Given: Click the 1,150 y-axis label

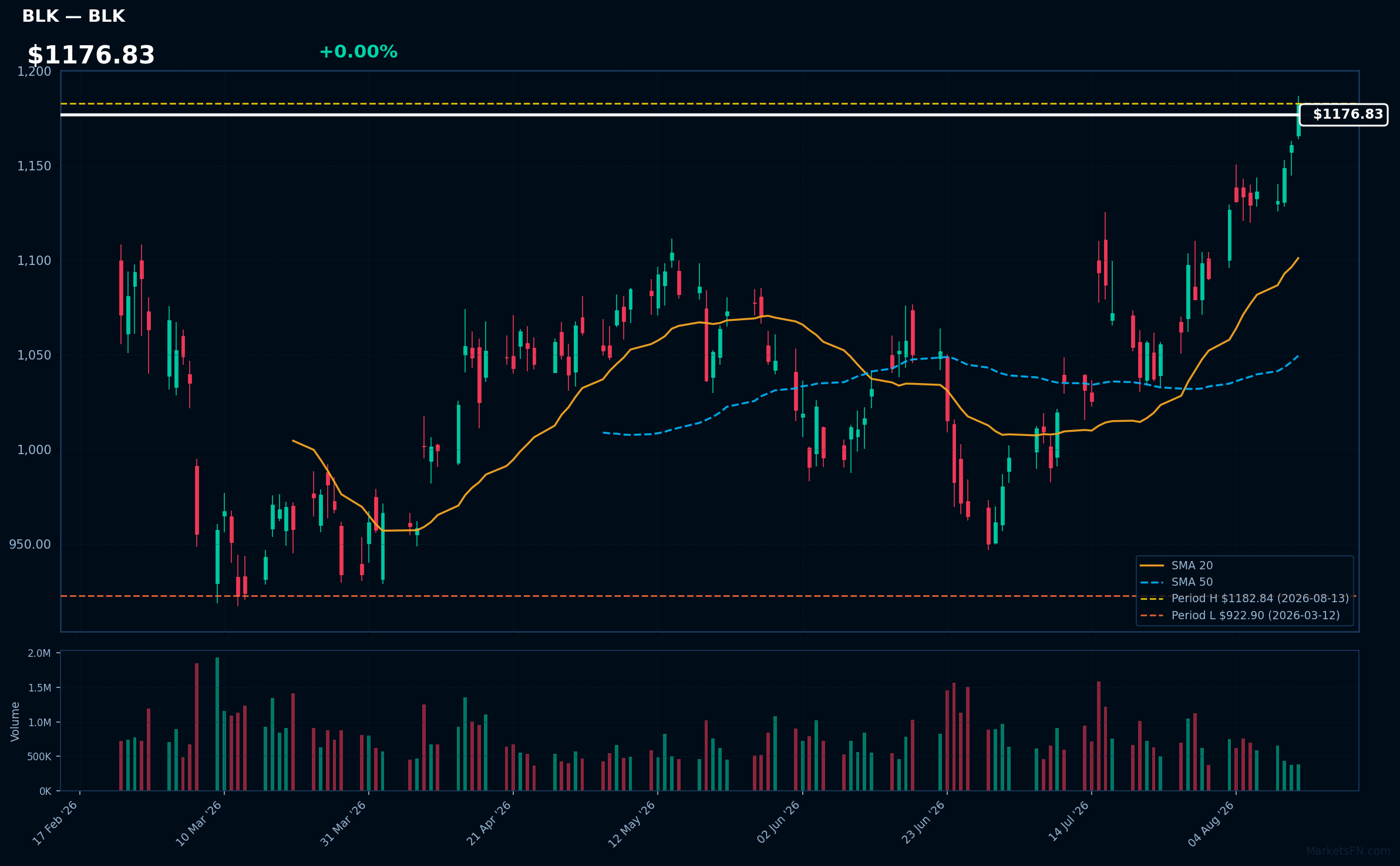Looking at the screenshot, I should click(x=34, y=166).
